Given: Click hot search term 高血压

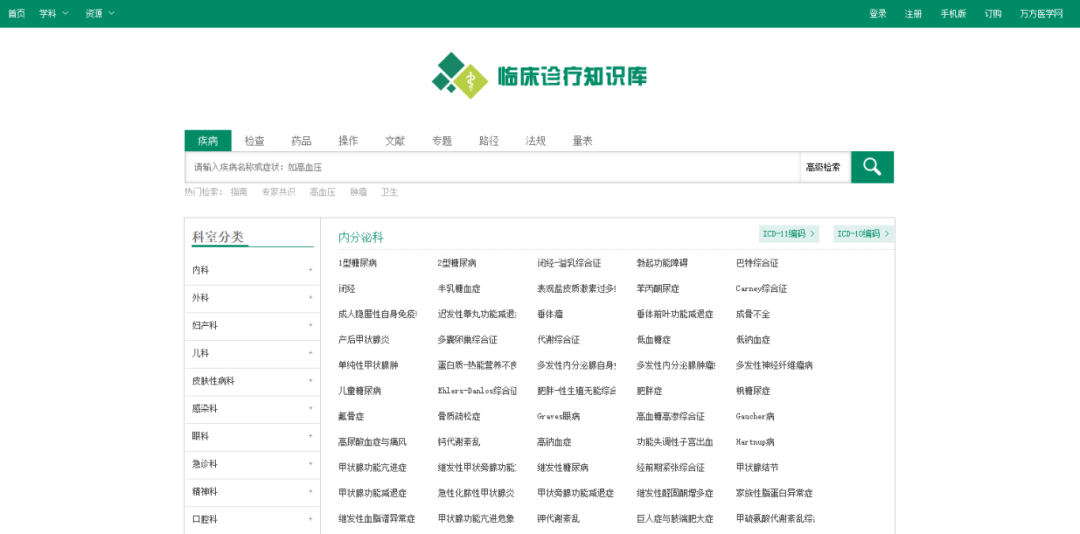Looking at the screenshot, I should coord(322,192).
